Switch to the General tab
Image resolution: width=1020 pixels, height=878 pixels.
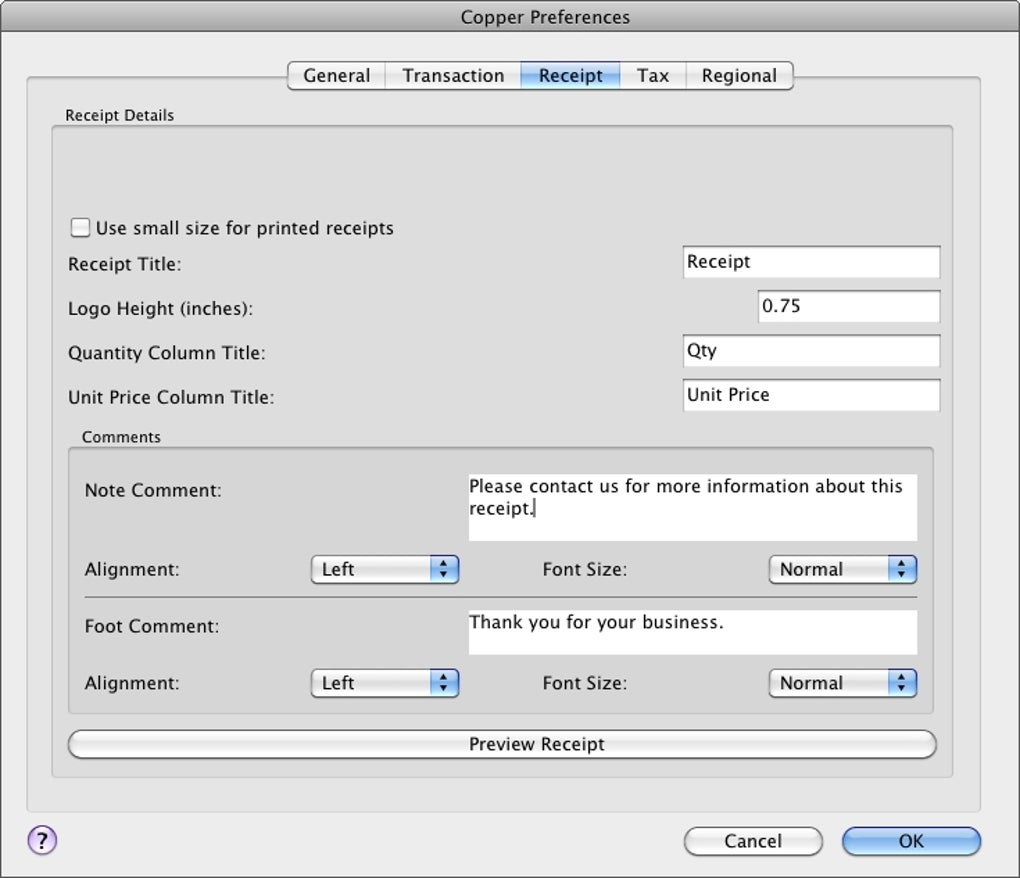(336, 76)
